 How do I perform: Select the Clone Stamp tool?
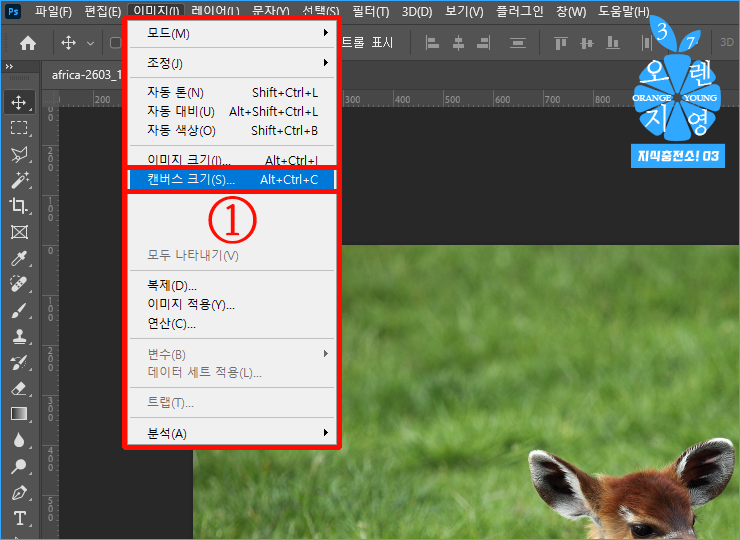click(x=19, y=337)
